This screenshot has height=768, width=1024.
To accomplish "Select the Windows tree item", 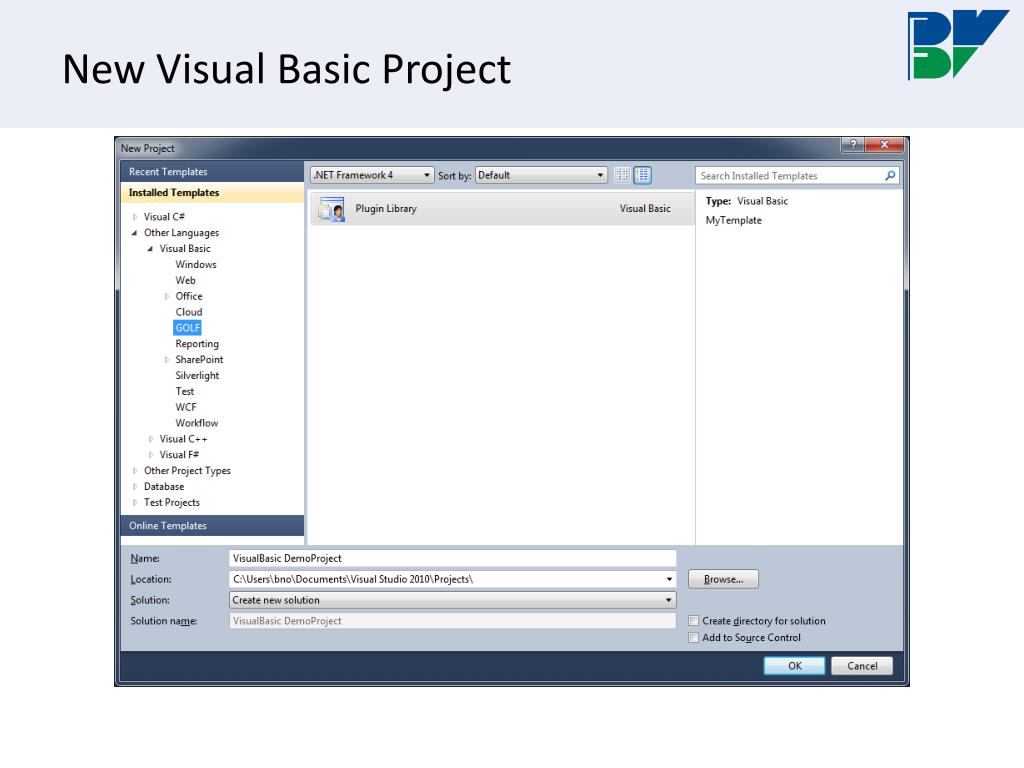I will pos(196,264).
